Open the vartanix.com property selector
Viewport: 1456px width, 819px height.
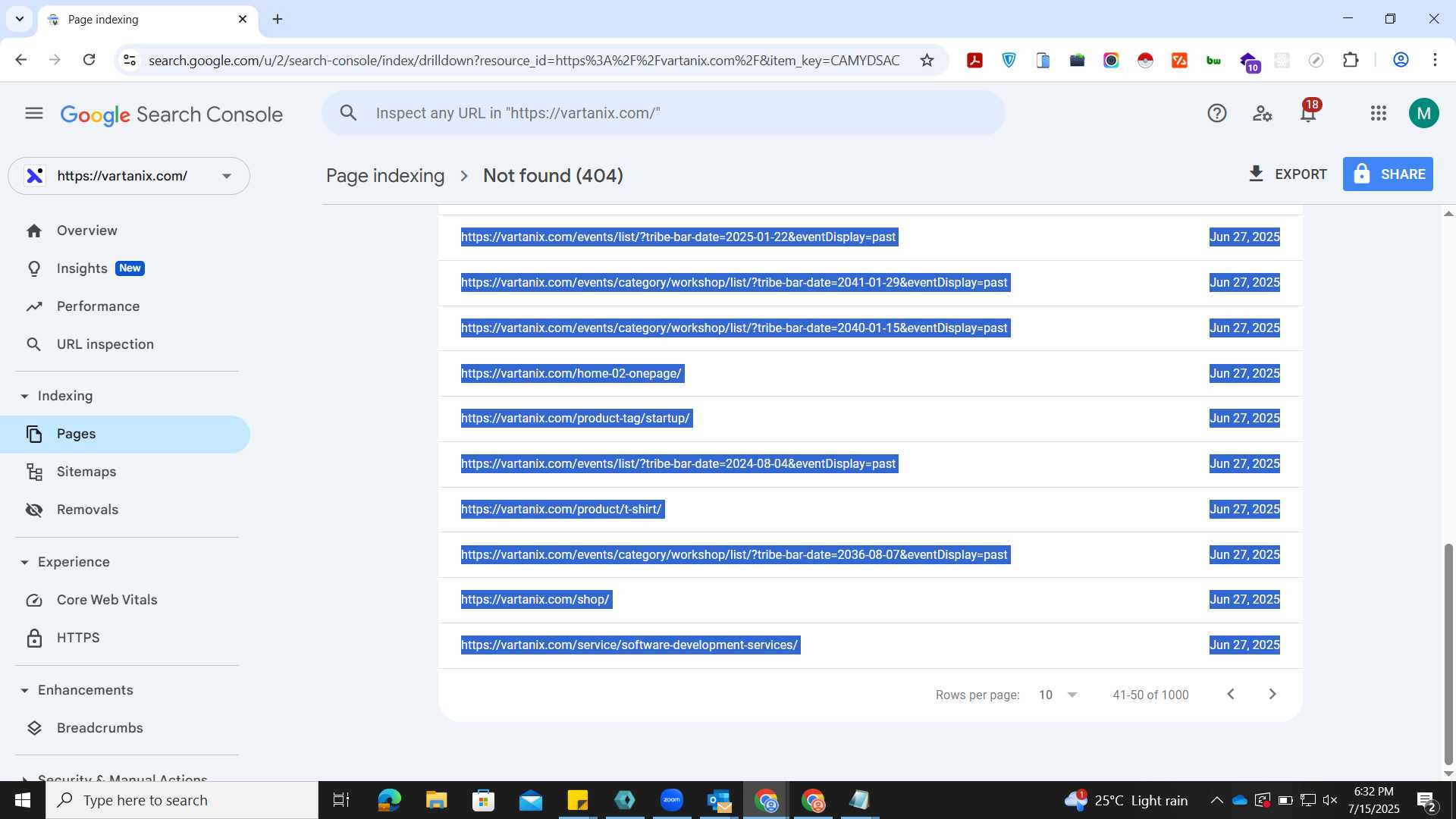point(129,176)
